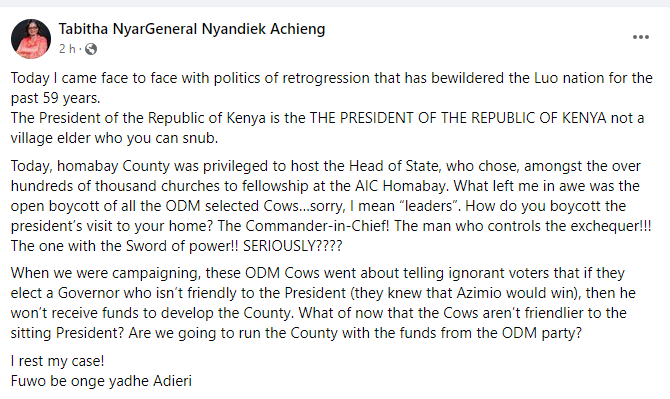670x399 pixels.
Task: Click the text "past 59 years."
Action: [x=56, y=98]
